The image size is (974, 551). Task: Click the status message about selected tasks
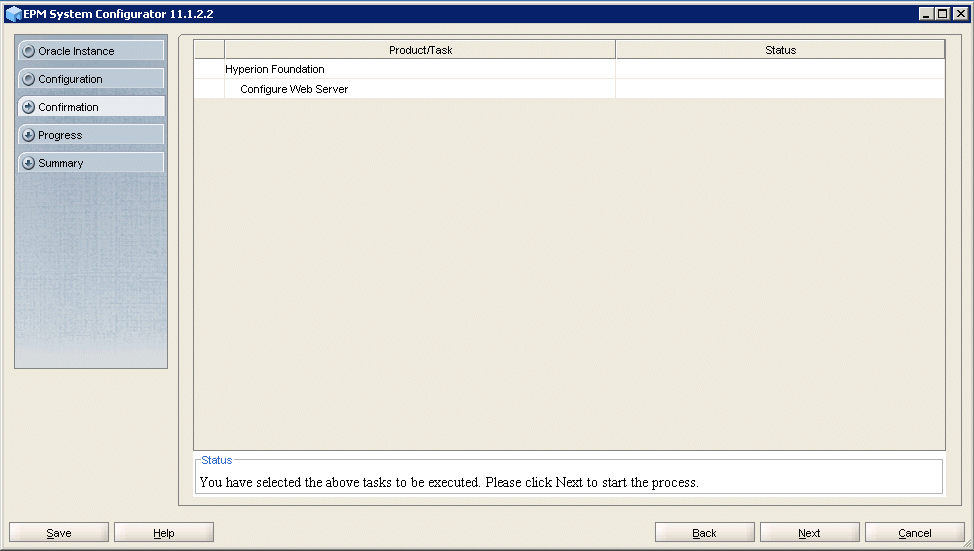tap(449, 482)
